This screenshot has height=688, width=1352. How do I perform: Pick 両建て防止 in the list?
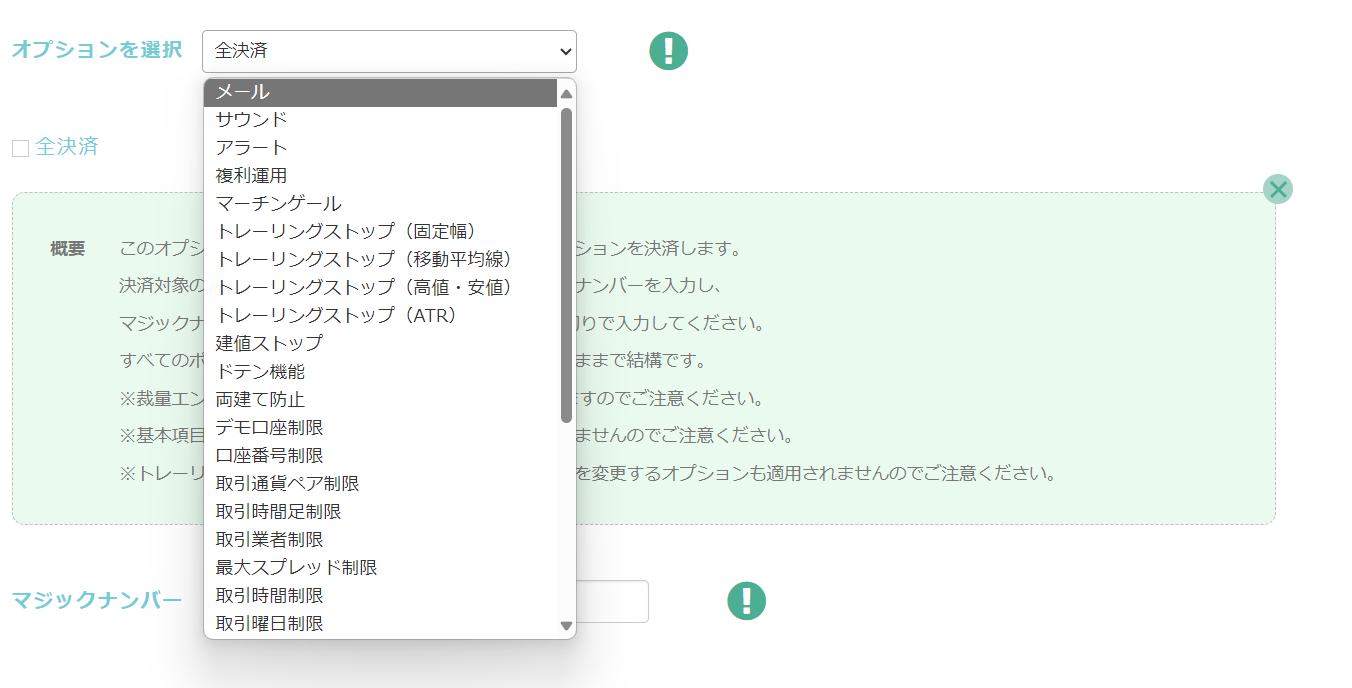pos(380,400)
